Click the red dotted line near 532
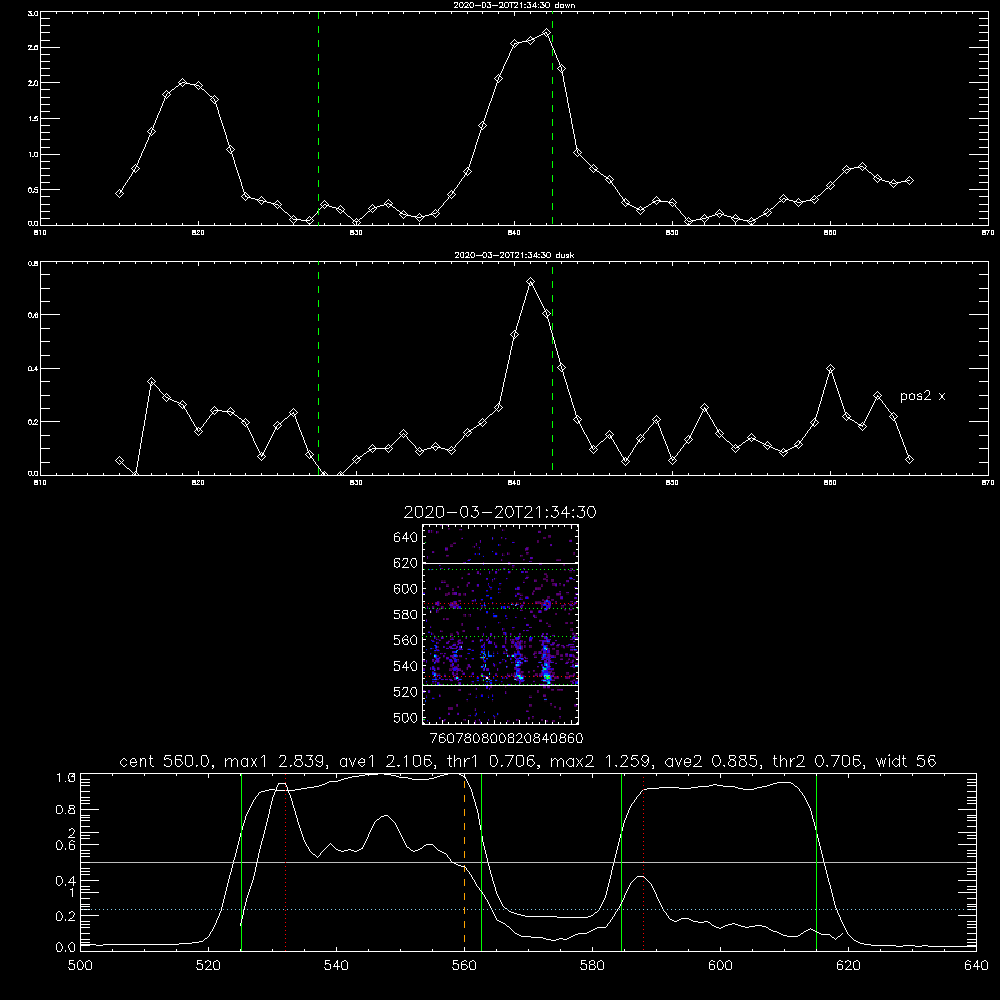Image resolution: width=1000 pixels, height=1000 pixels. (x=285, y=861)
